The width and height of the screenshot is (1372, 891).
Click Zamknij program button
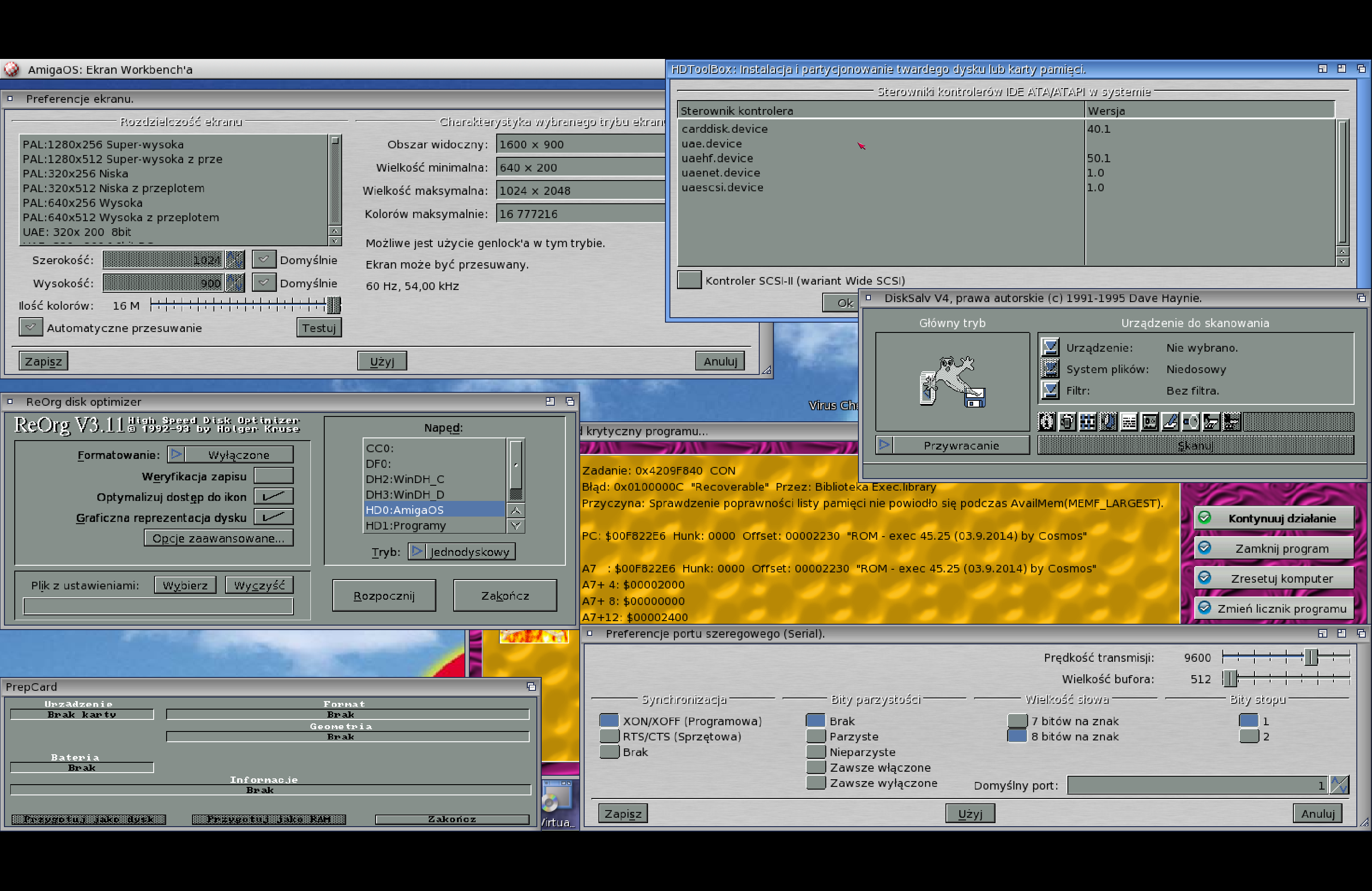click(x=1273, y=548)
